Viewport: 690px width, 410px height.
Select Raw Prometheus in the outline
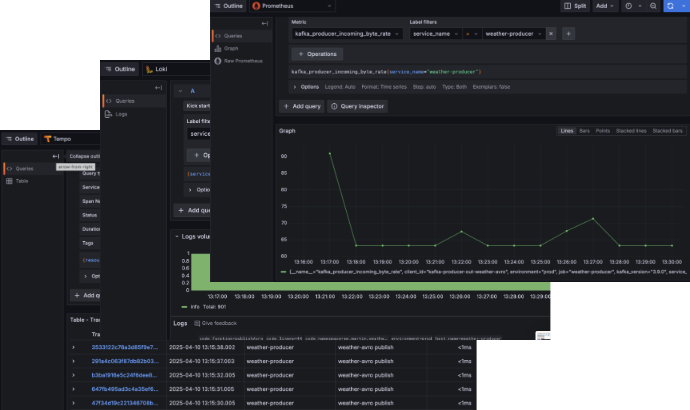[242, 61]
